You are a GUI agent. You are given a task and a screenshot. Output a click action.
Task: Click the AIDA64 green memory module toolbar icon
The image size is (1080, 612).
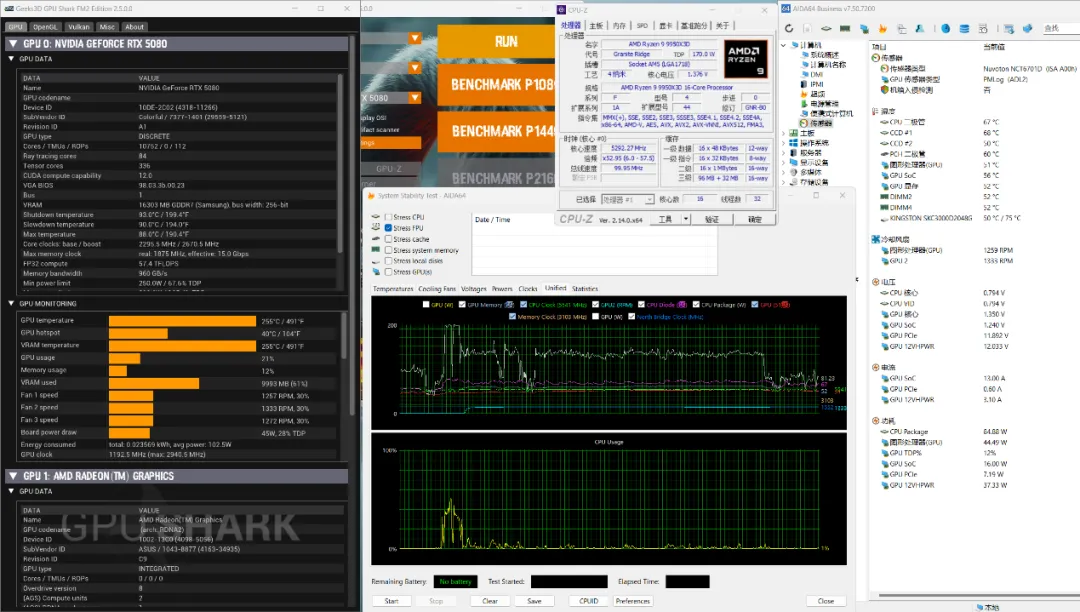845,28
